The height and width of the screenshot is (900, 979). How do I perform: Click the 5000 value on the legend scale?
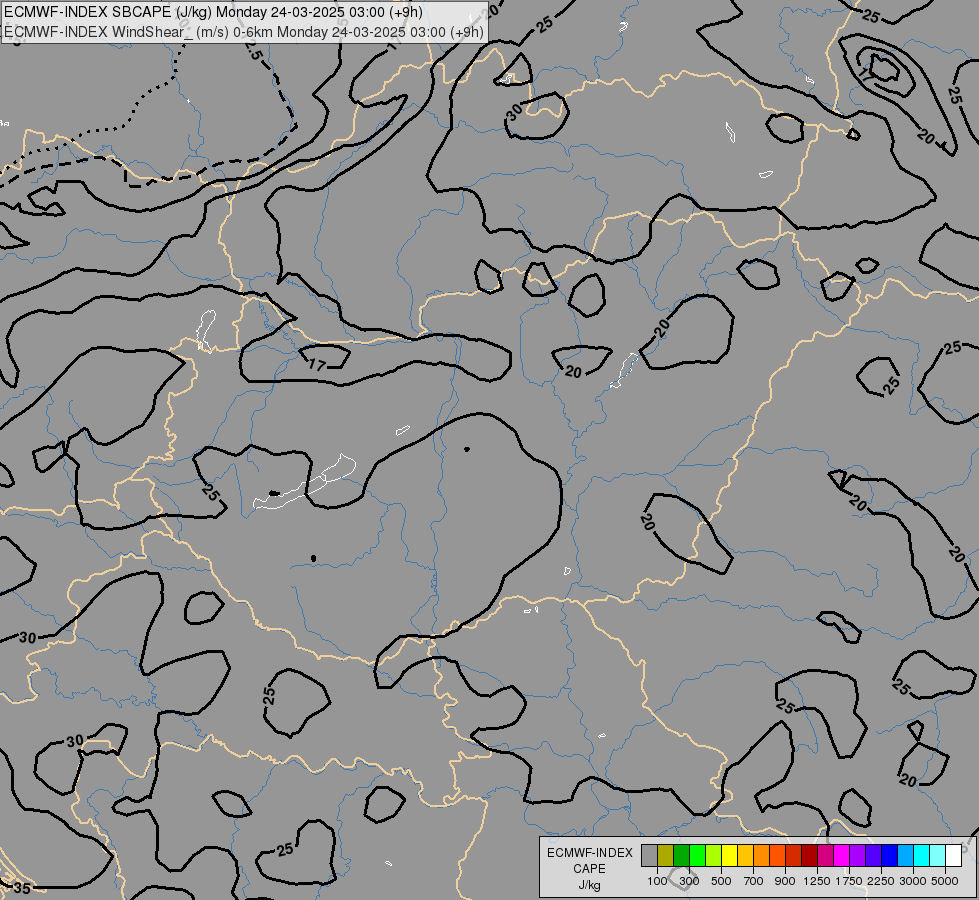click(x=945, y=881)
